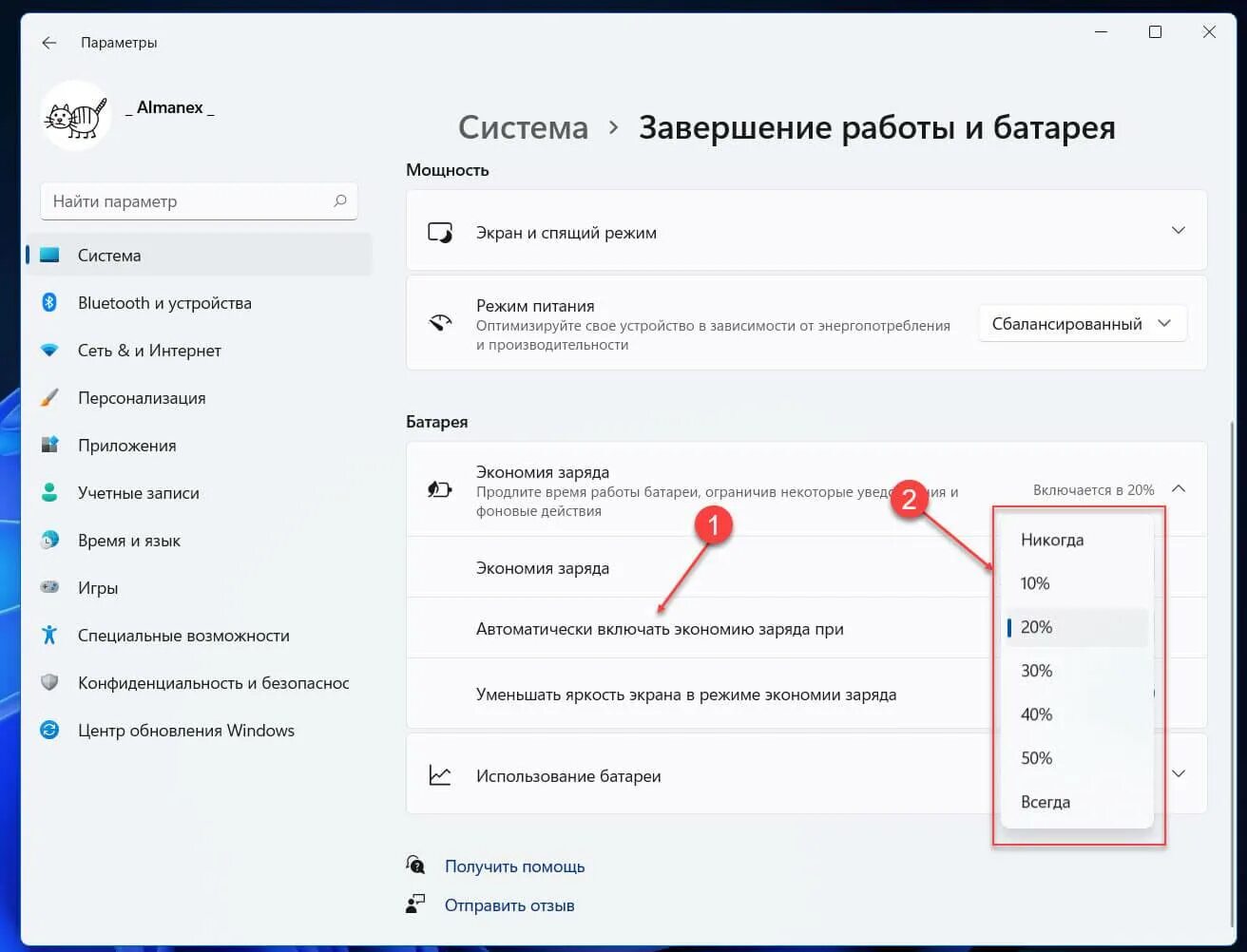The height and width of the screenshot is (952, 1247).
Task: Click the privacy shield icon
Action: (49, 682)
